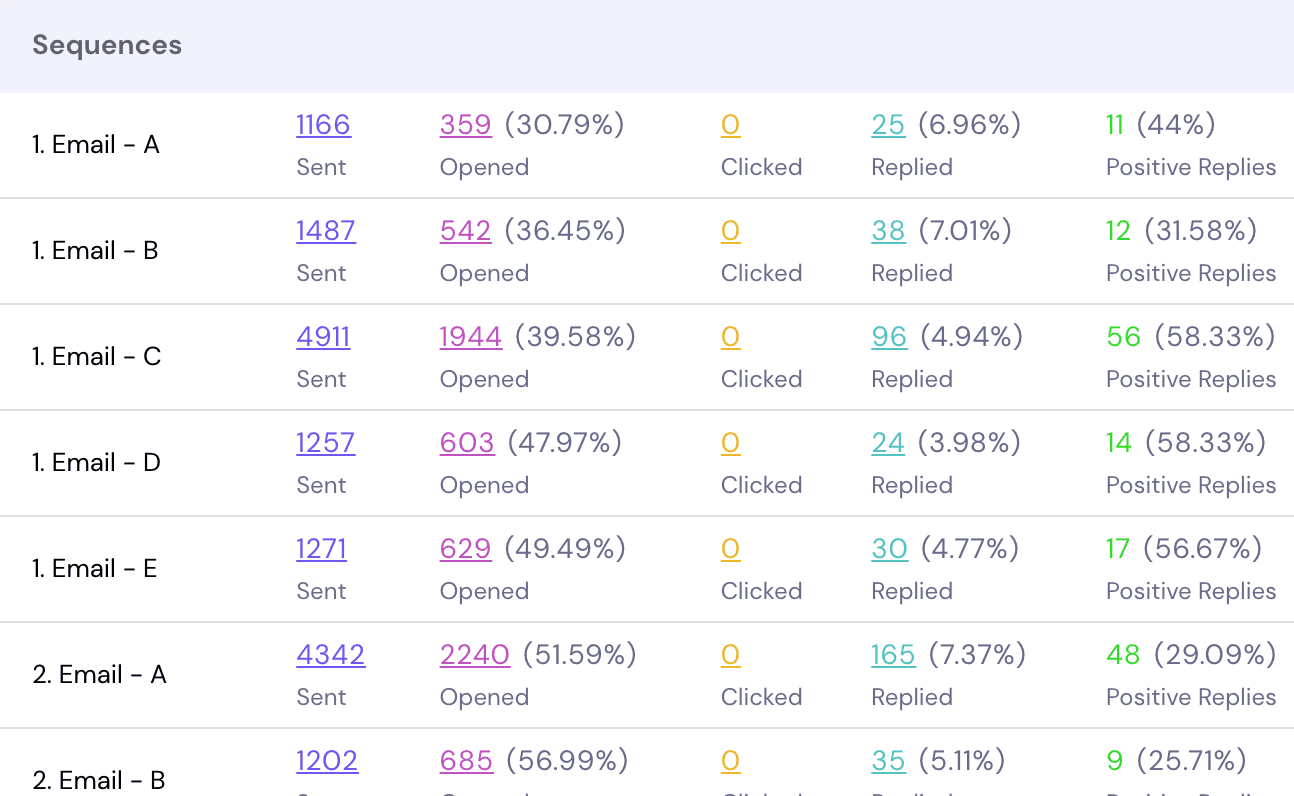The height and width of the screenshot is (796, 1294).
Task: Open the 25 Replied link for Email A
Action: pos(888,124)
